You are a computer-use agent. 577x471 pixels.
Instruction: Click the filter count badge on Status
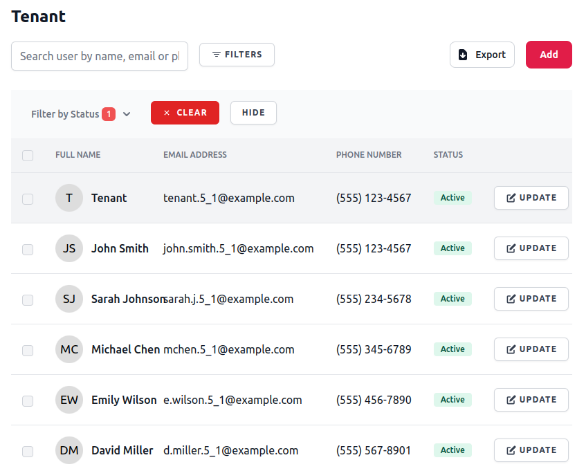coord(109,114)
